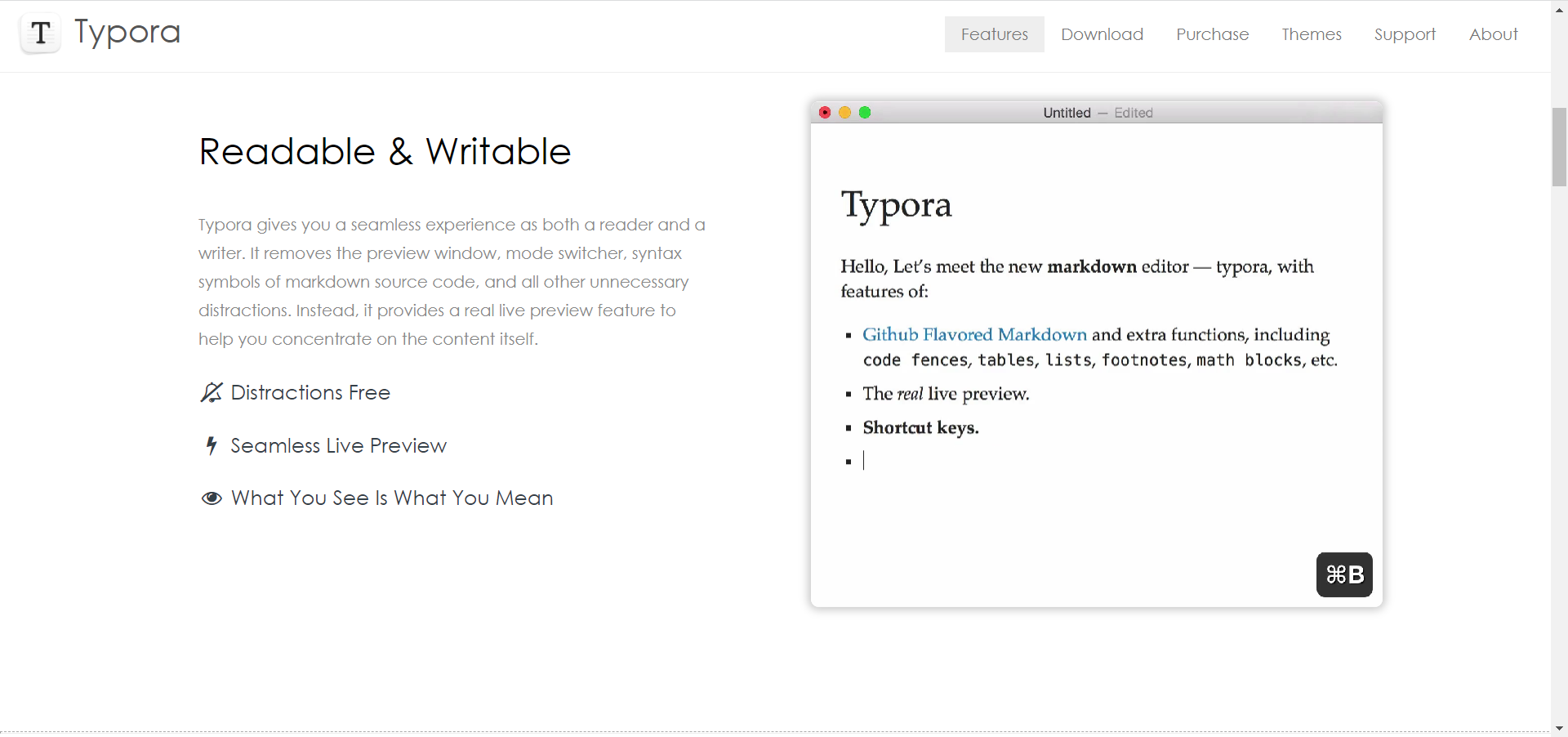The height and width of the screenshot is (737, 1568).
Task: Browse the Themes page
Action: click(1311, 34)
